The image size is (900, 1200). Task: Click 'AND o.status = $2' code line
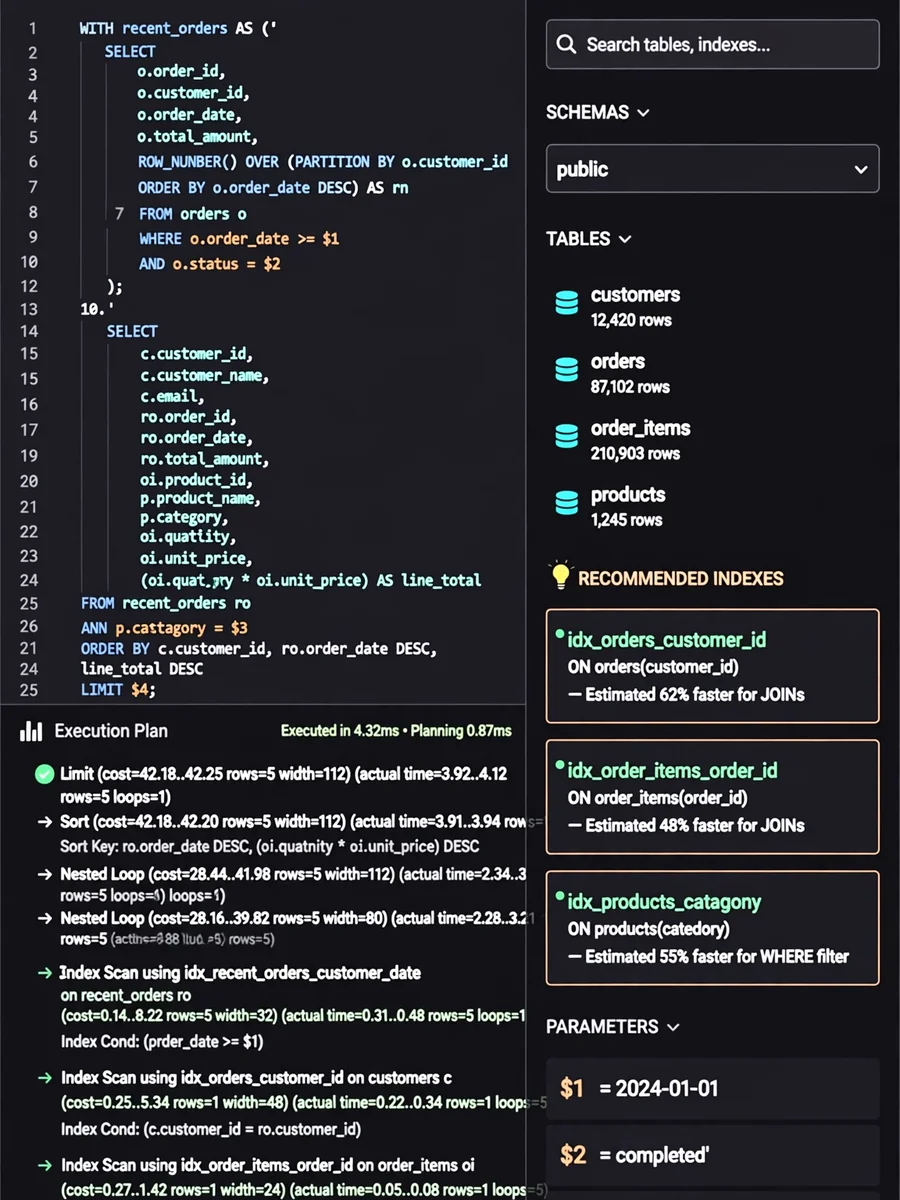point(210,264)
